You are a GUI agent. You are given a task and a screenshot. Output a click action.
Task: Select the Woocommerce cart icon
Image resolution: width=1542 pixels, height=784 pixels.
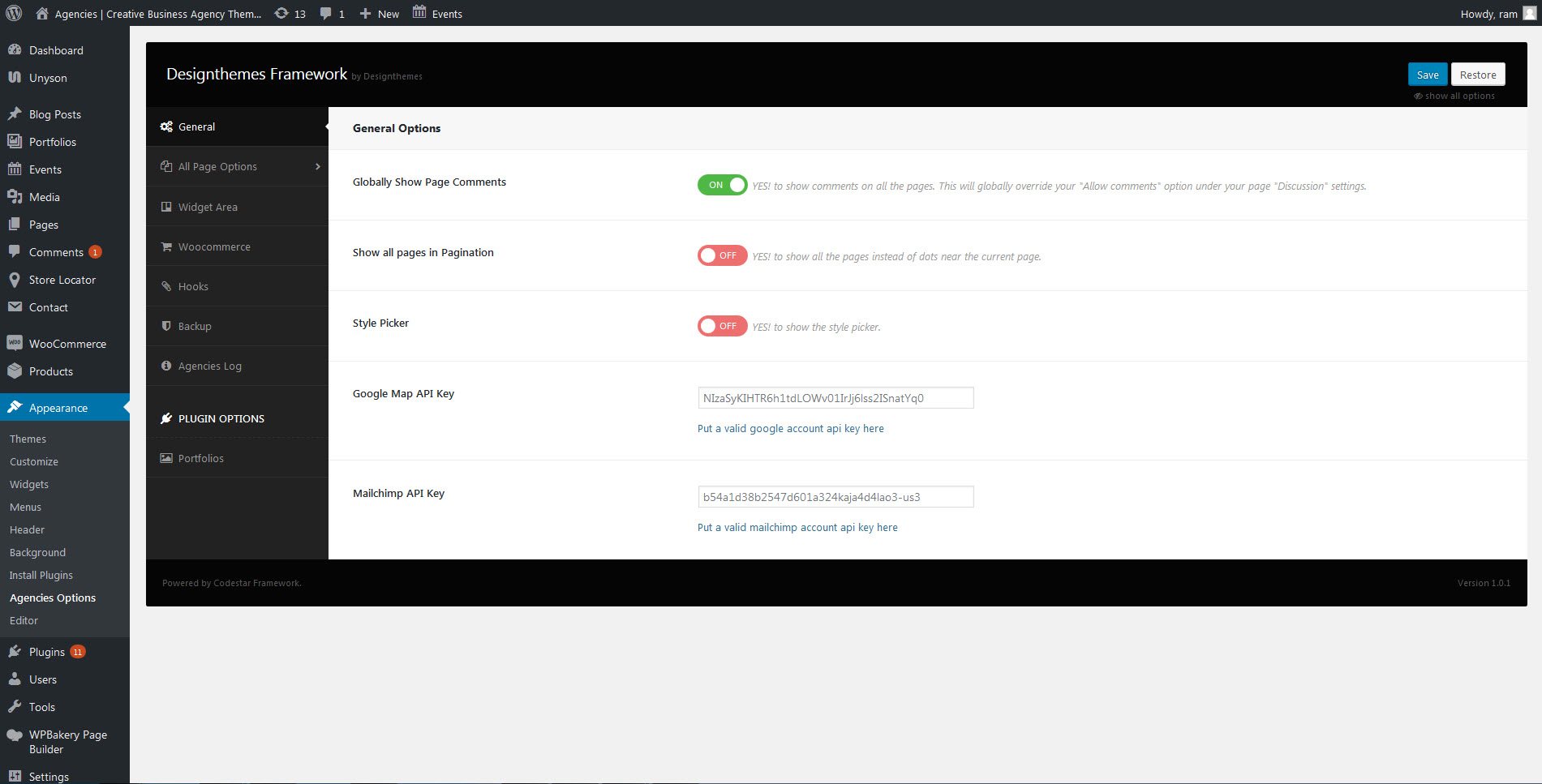pyautogui.click(x=165, y=246)
